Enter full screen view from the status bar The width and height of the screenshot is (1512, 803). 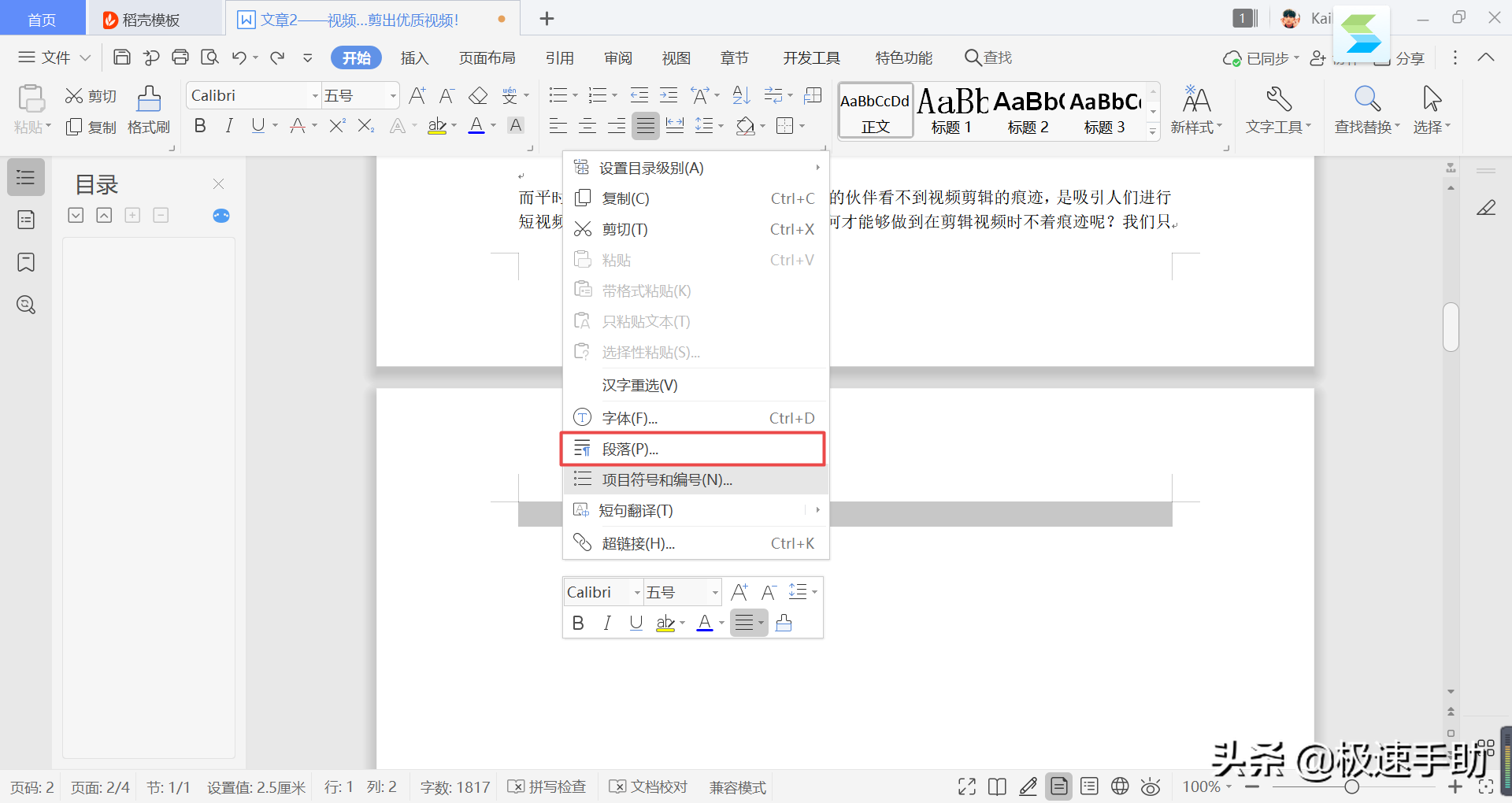pyautogui.click(x=967, y=786)
